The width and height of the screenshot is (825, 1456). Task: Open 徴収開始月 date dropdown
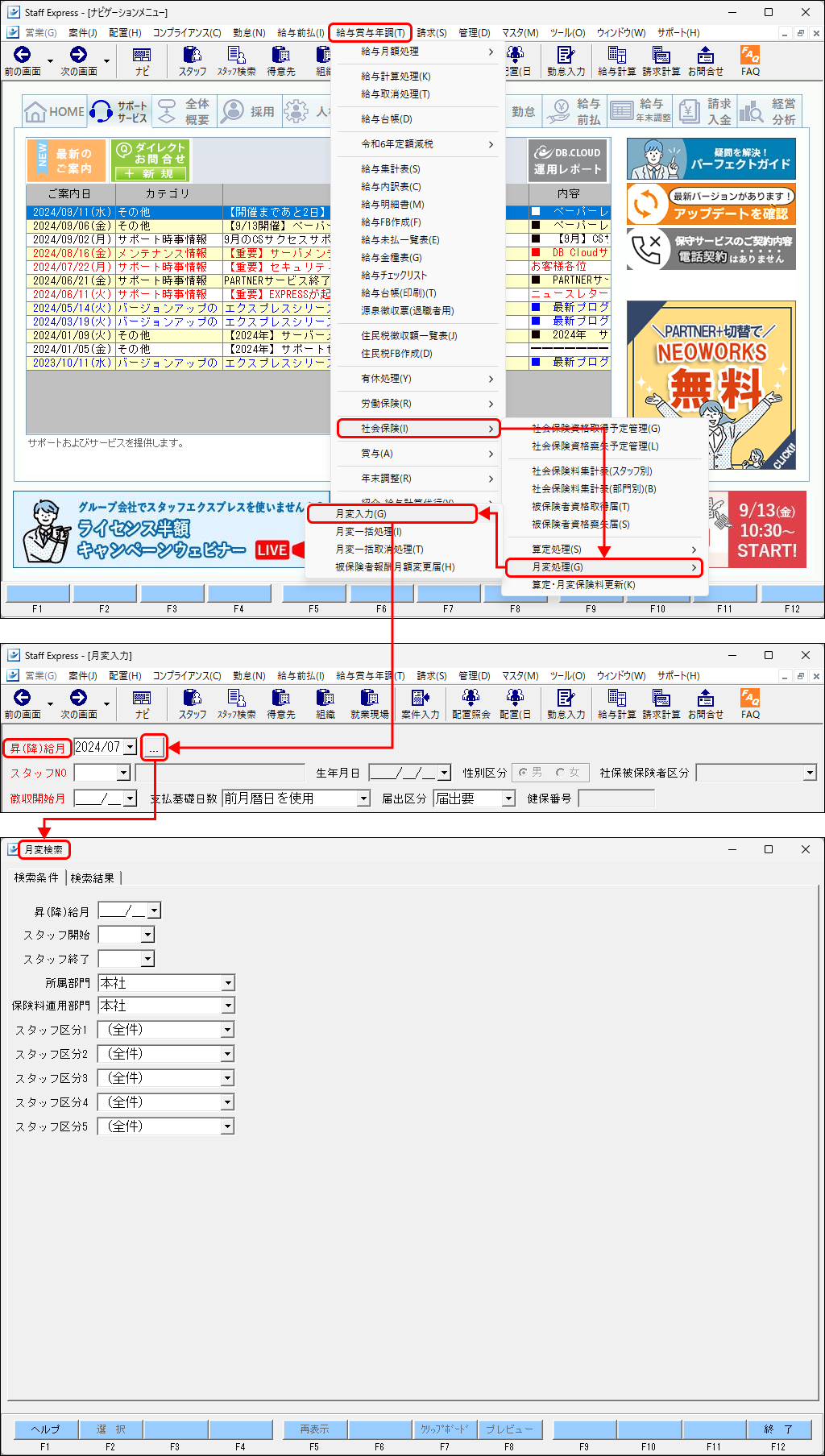tap(131, 798)
